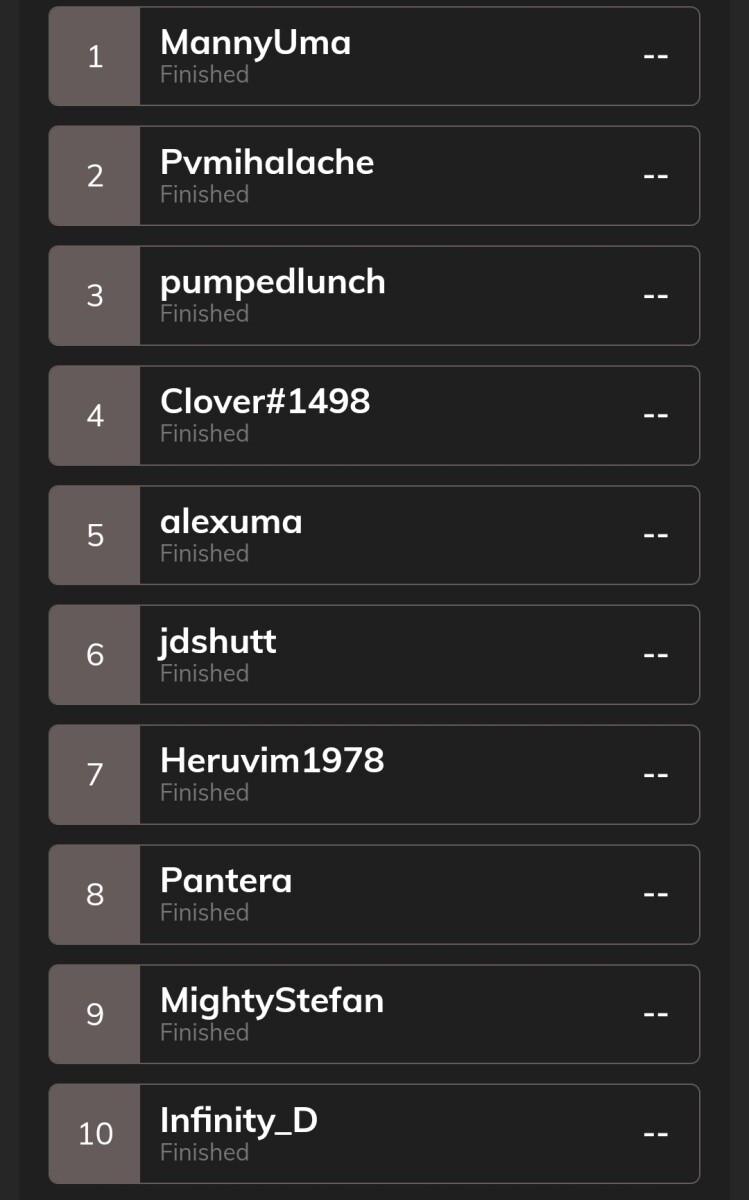
Task: Click the rank 2 badge
Action: pyautogui.click(x=95, y=176)
